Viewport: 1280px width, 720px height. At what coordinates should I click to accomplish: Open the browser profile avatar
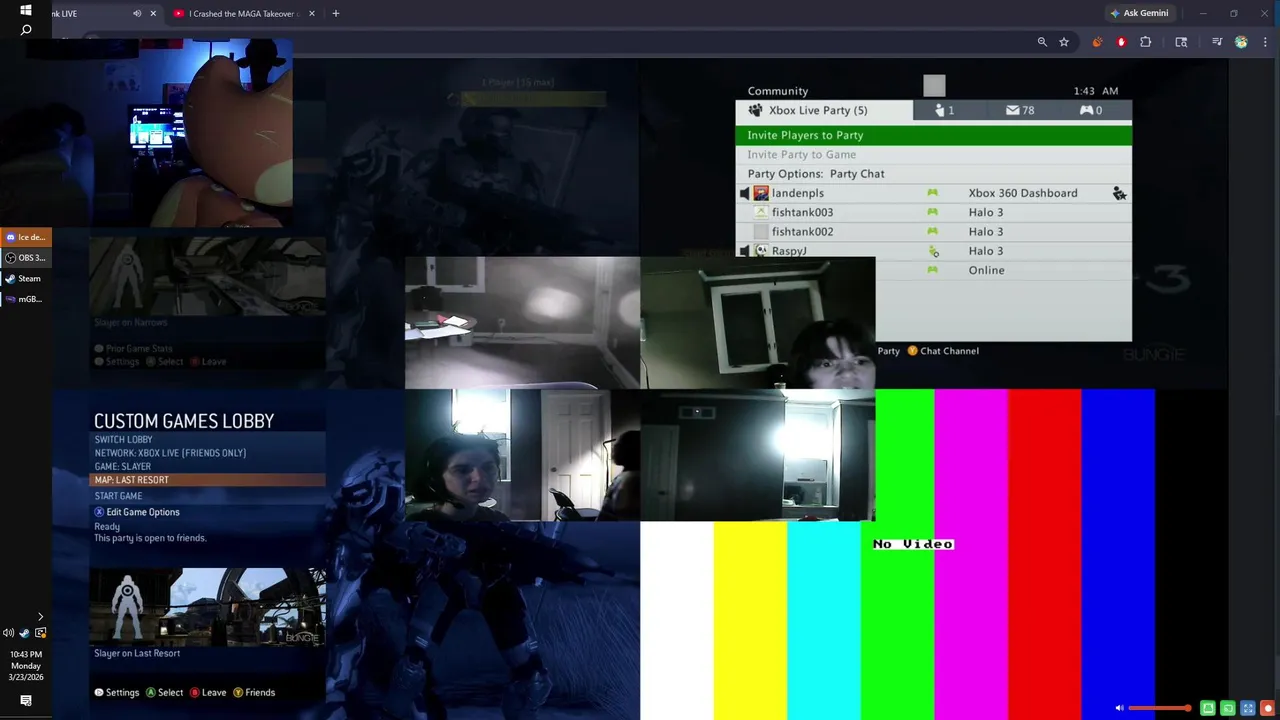(x=1241, y=42)
